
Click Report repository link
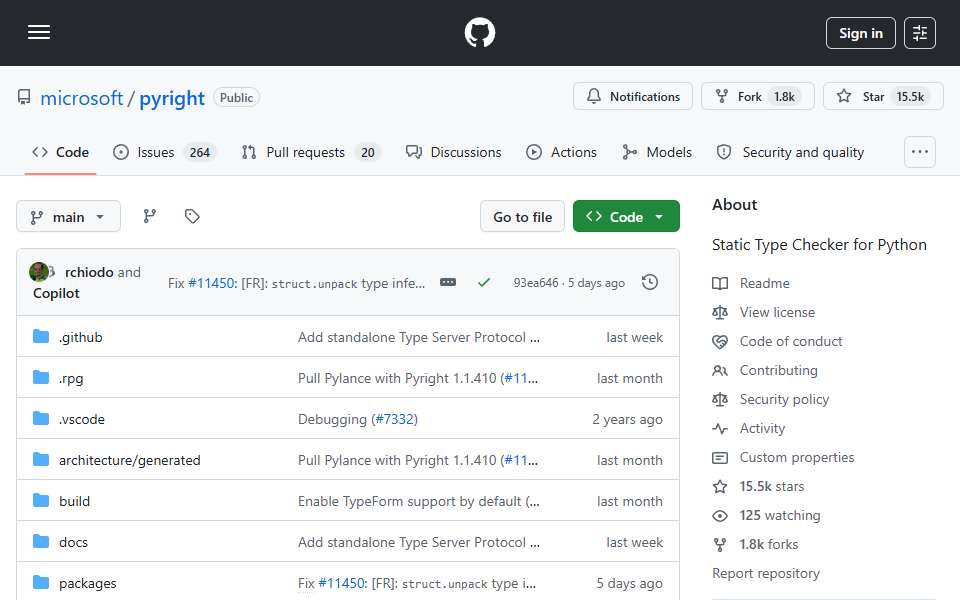pyautogui.click(x=765, y=574)
